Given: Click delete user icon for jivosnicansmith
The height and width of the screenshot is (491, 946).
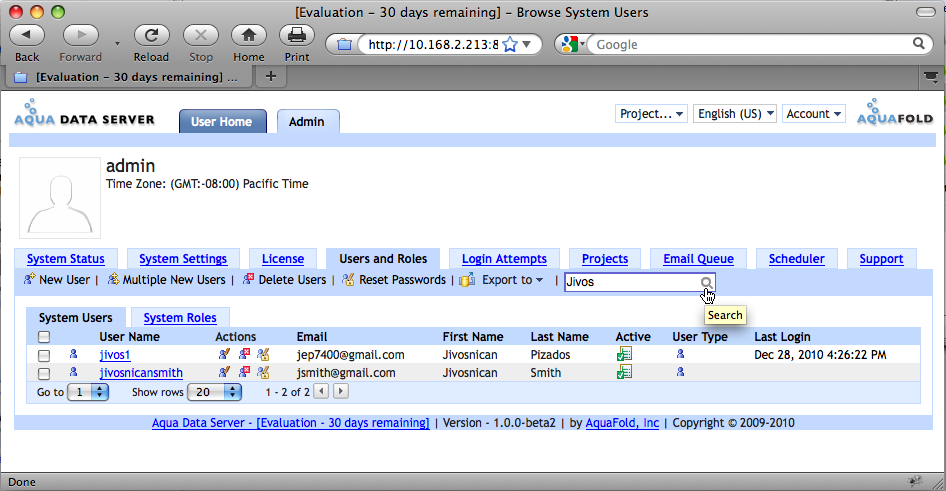Looking at the screenshot, I should (x=244, y=373).
